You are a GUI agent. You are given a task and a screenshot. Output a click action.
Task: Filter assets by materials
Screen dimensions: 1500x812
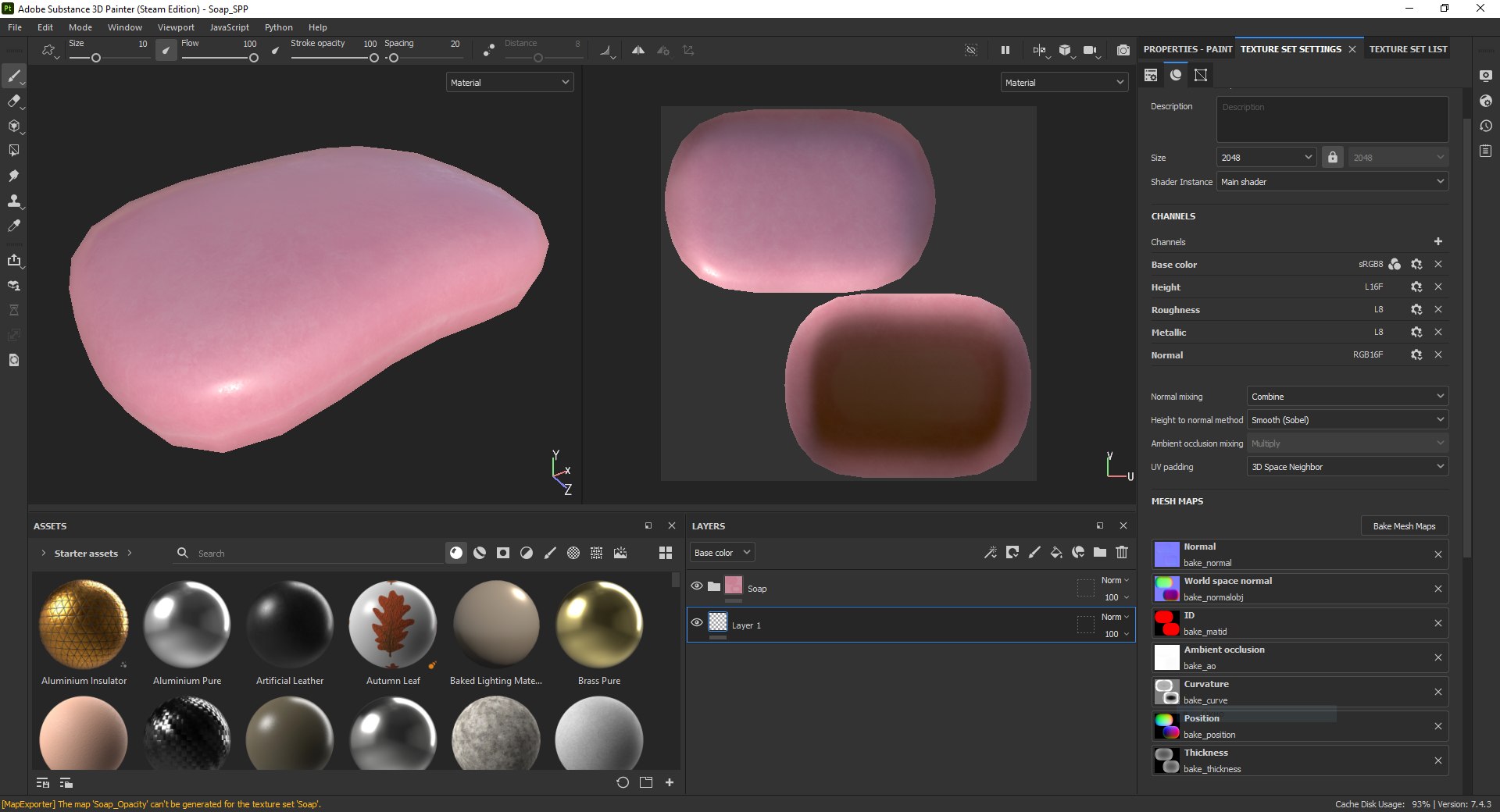(456, 553)
